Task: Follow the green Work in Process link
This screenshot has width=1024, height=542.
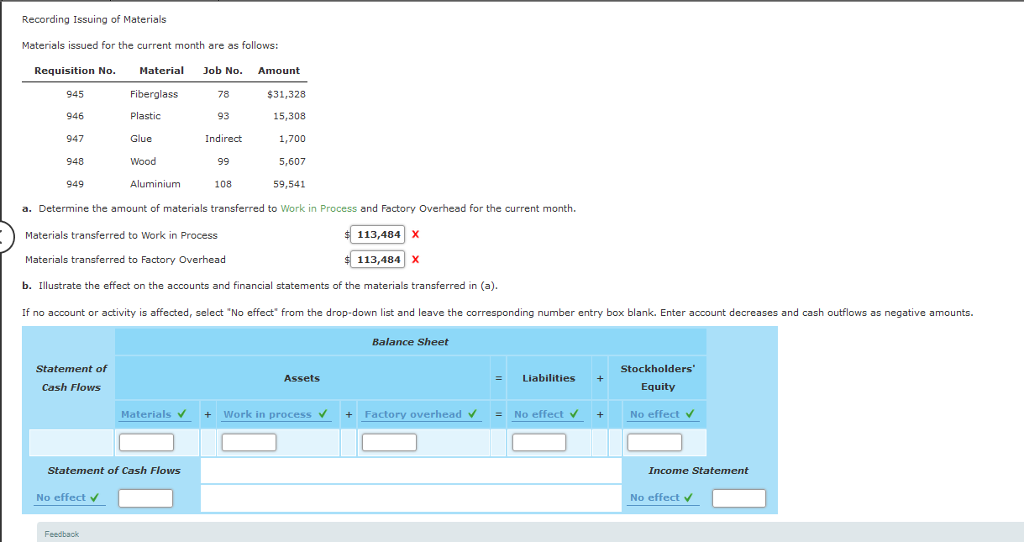Action: pos(318,208)
